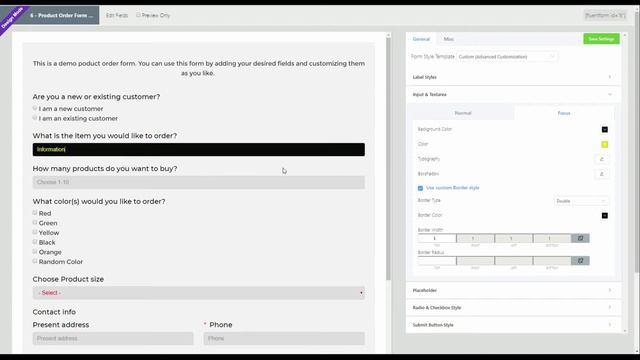Open the yellow text Color swatch
640x360 pixels.
tap(604, 144)
